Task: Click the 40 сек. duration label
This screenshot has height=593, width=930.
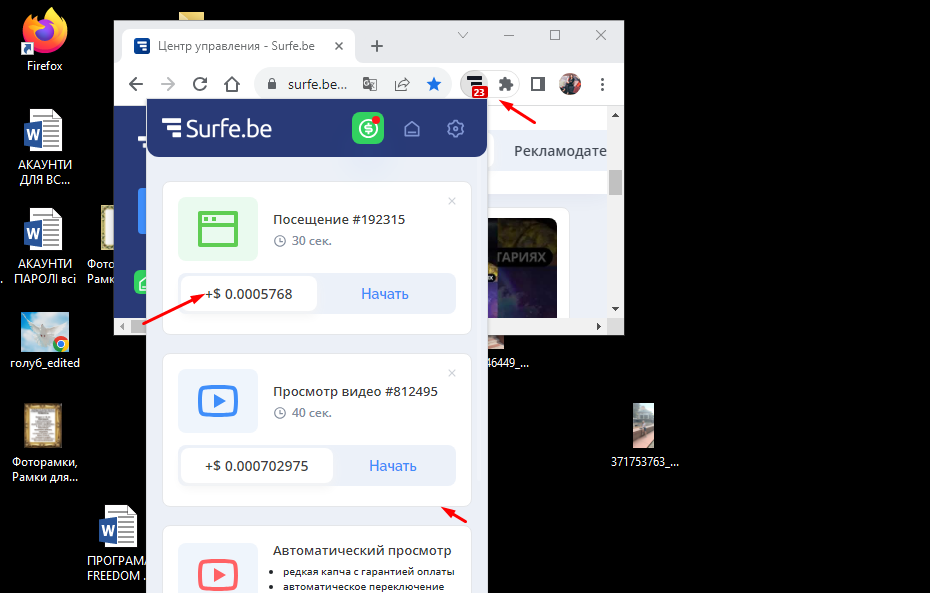Action: click(303, 413)
